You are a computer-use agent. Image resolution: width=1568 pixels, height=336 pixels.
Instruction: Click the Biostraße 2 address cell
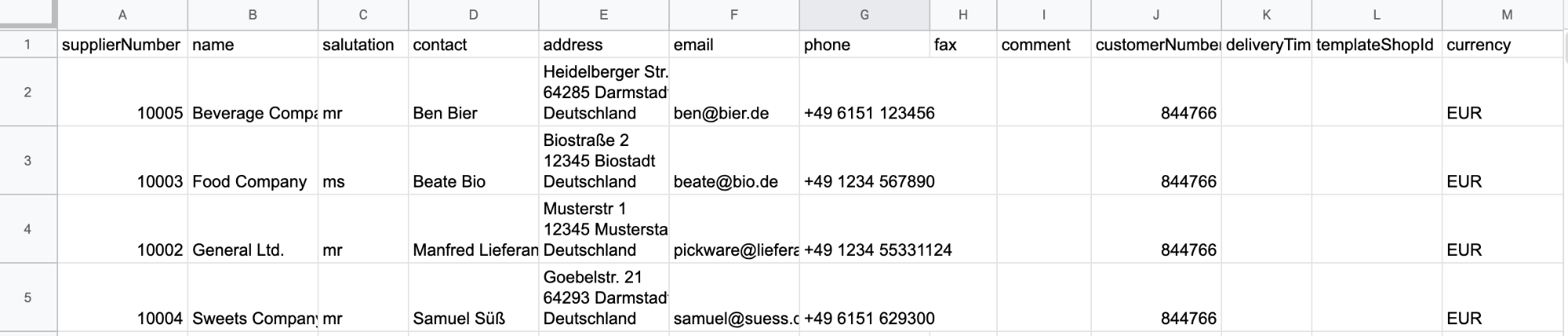602,161
